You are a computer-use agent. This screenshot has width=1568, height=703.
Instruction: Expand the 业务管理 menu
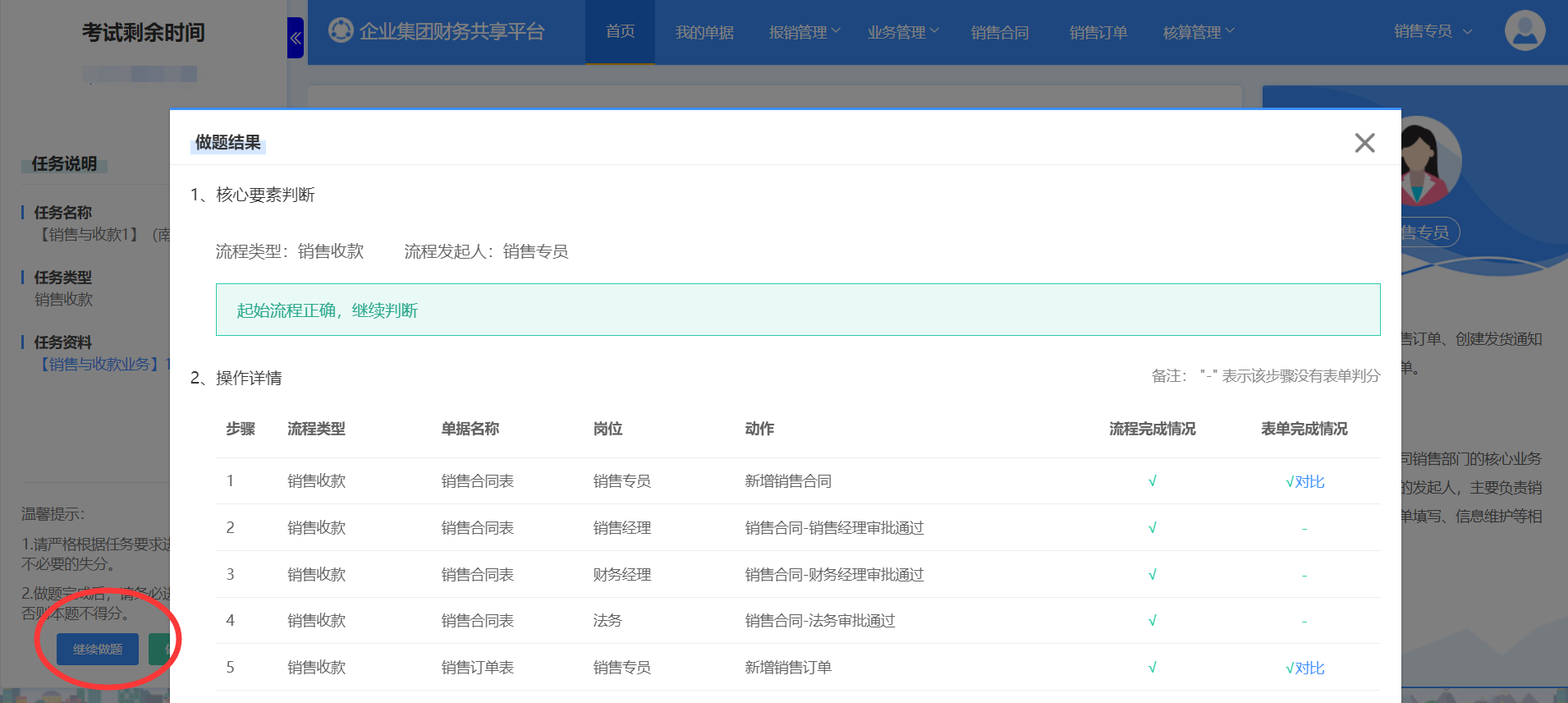903,32
